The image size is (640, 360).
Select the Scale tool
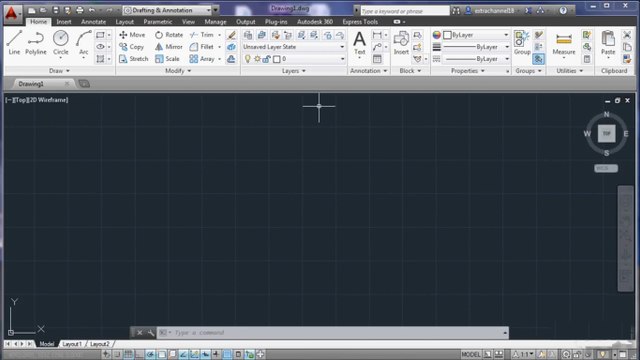(167, 59)
